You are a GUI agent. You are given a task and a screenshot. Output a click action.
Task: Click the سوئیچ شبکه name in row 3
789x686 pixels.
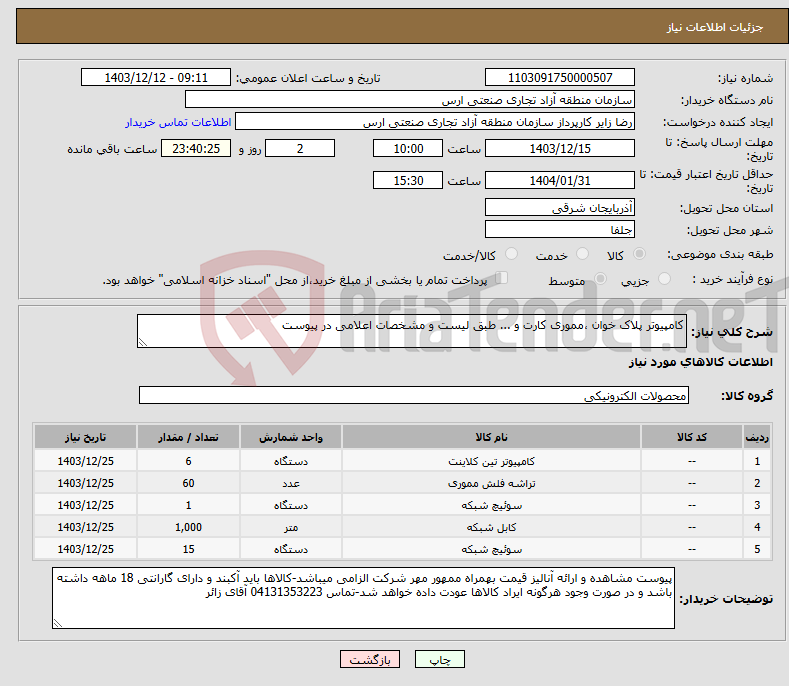tap(491, 505)
